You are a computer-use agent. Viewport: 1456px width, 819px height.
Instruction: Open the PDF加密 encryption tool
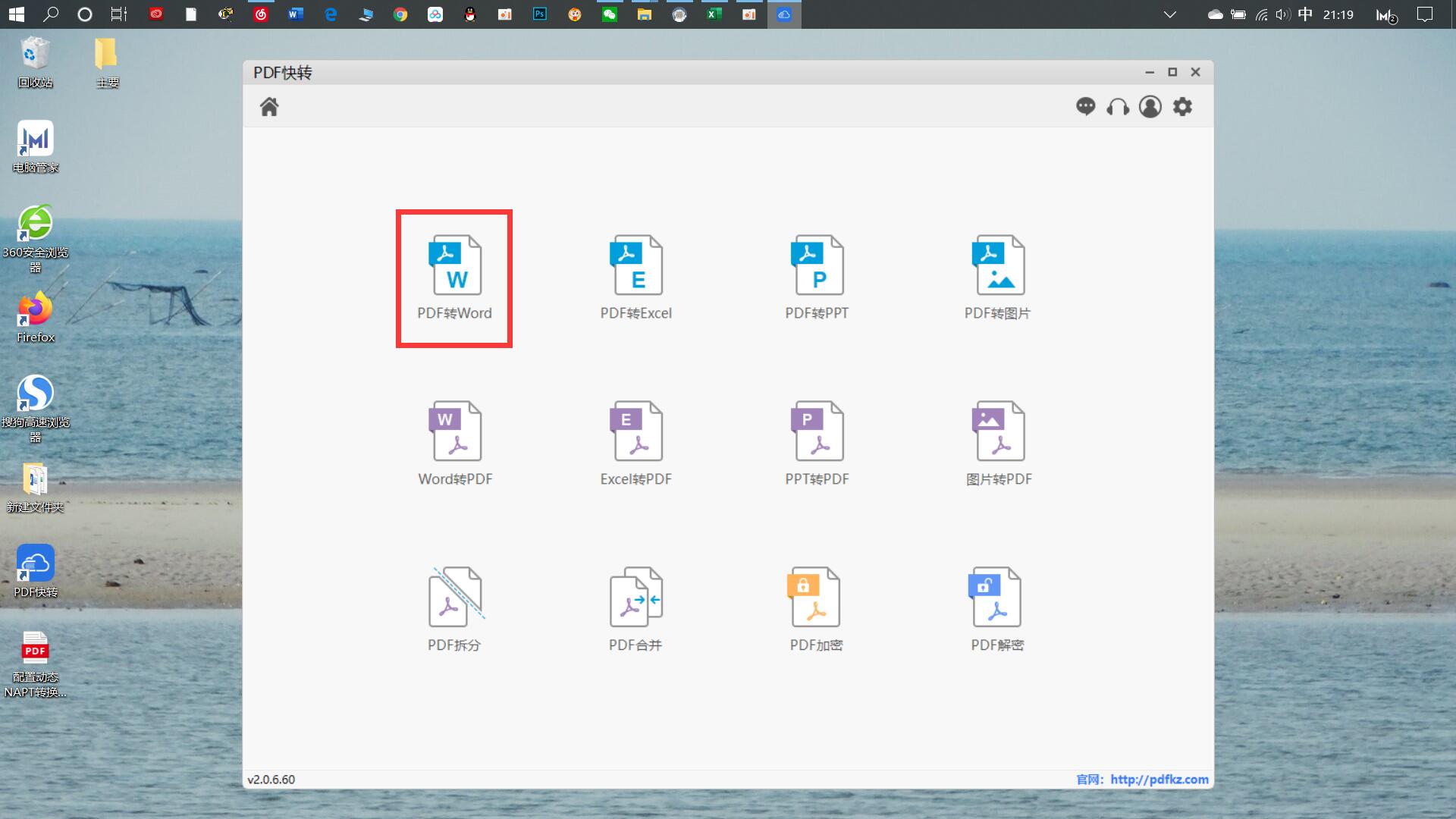click(816, 610)
